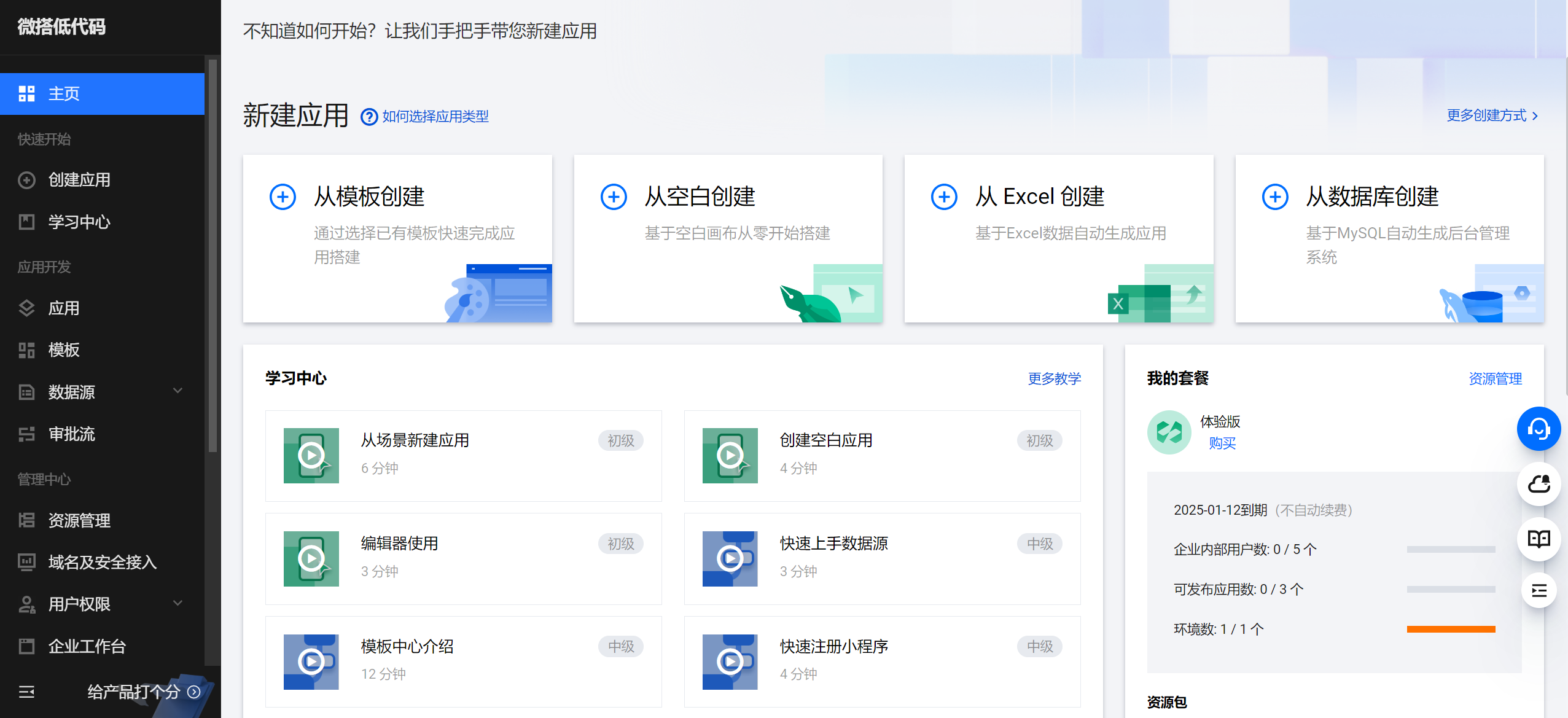Click the 微搭低代码 logo
The height and width of the screenshot is (718, 1568).
[61, 26]
